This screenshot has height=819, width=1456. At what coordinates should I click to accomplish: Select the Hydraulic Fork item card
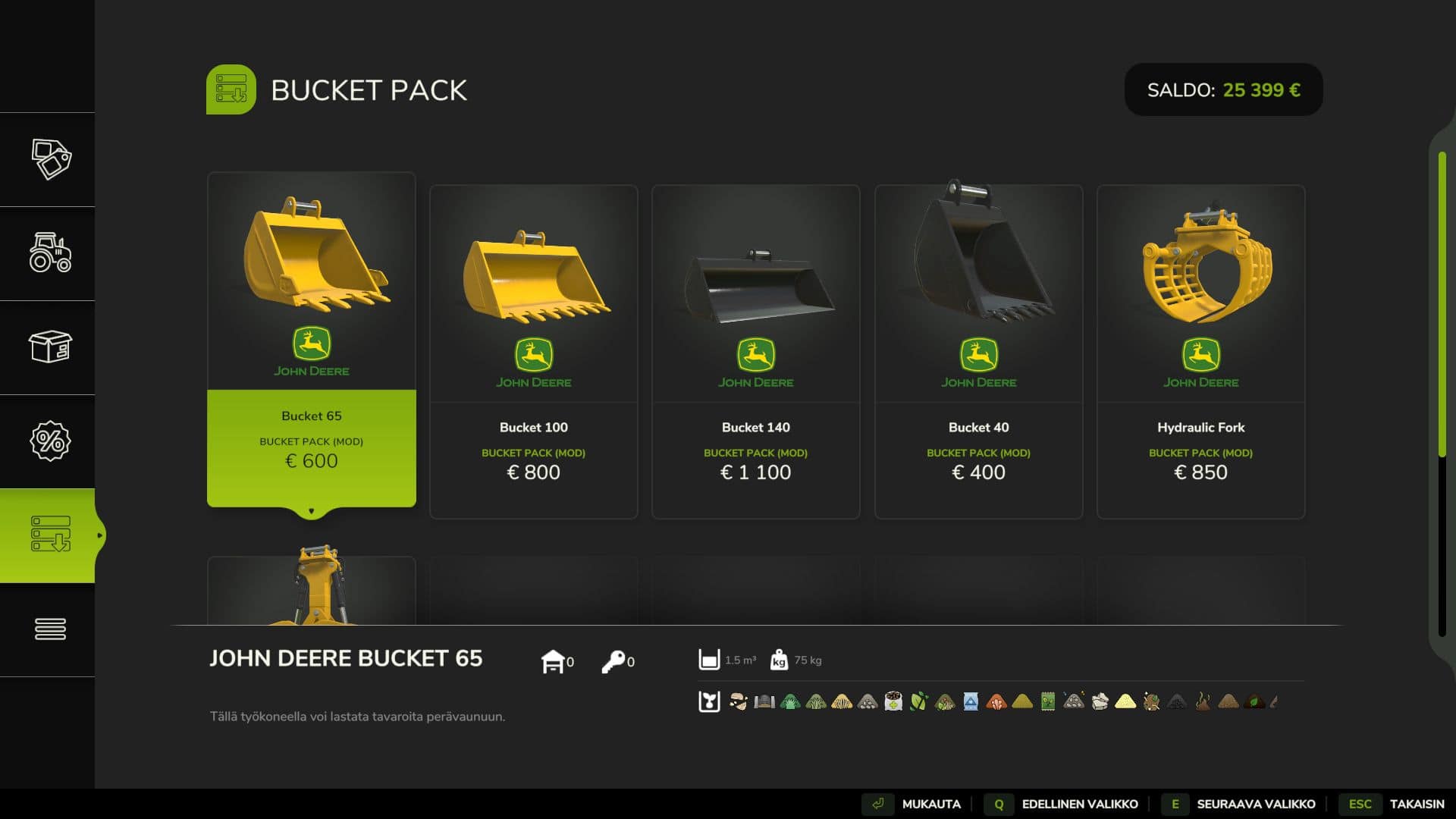point(1201,352)
